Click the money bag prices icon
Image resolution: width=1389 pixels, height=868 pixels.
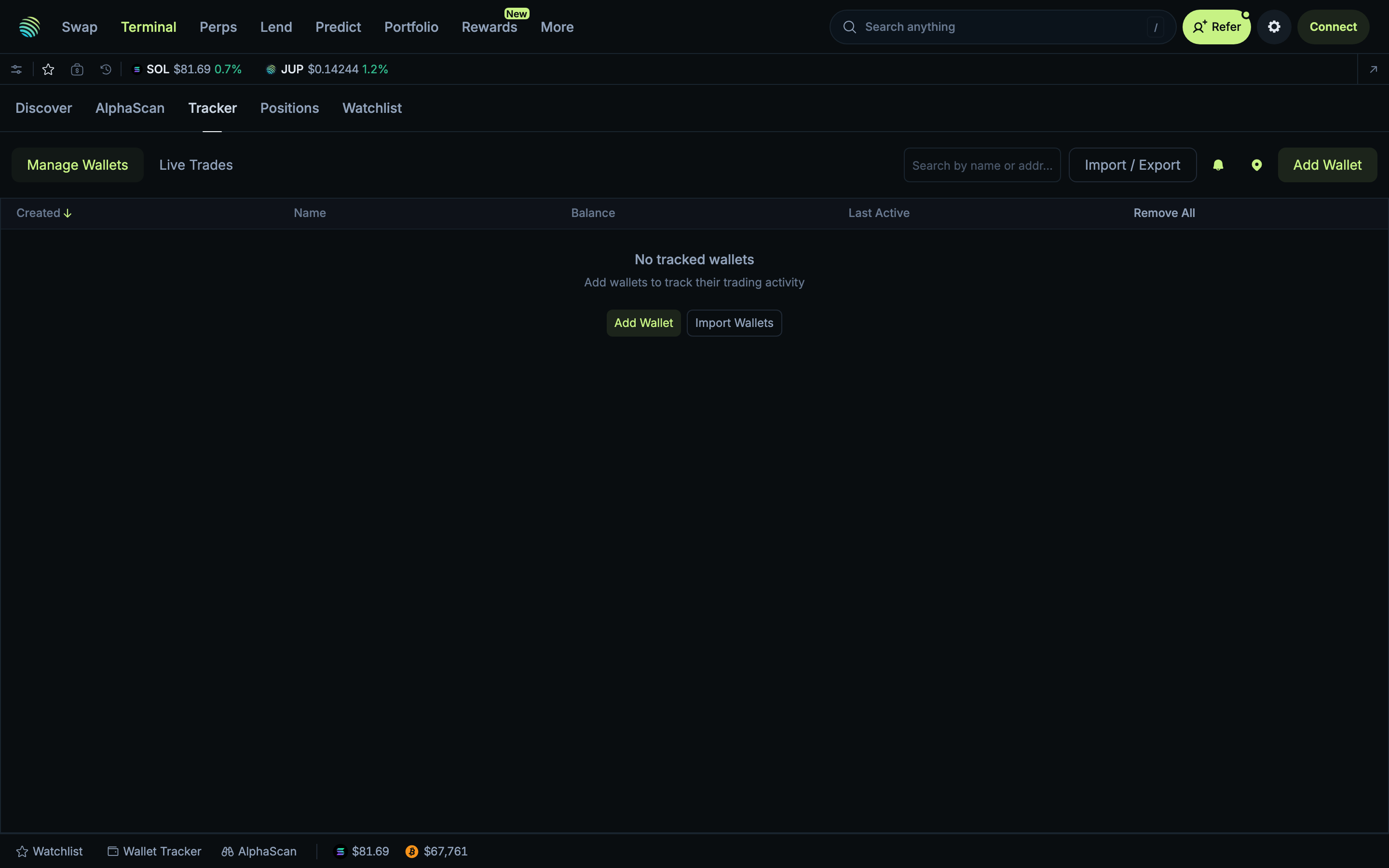(77, 69)
